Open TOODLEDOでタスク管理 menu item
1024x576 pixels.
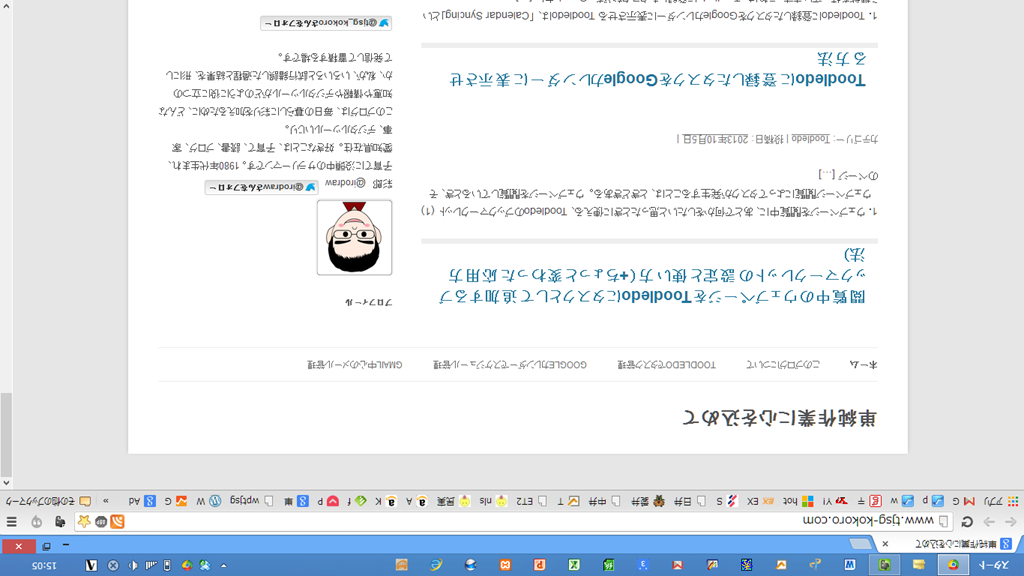click(x=667, y=365)
